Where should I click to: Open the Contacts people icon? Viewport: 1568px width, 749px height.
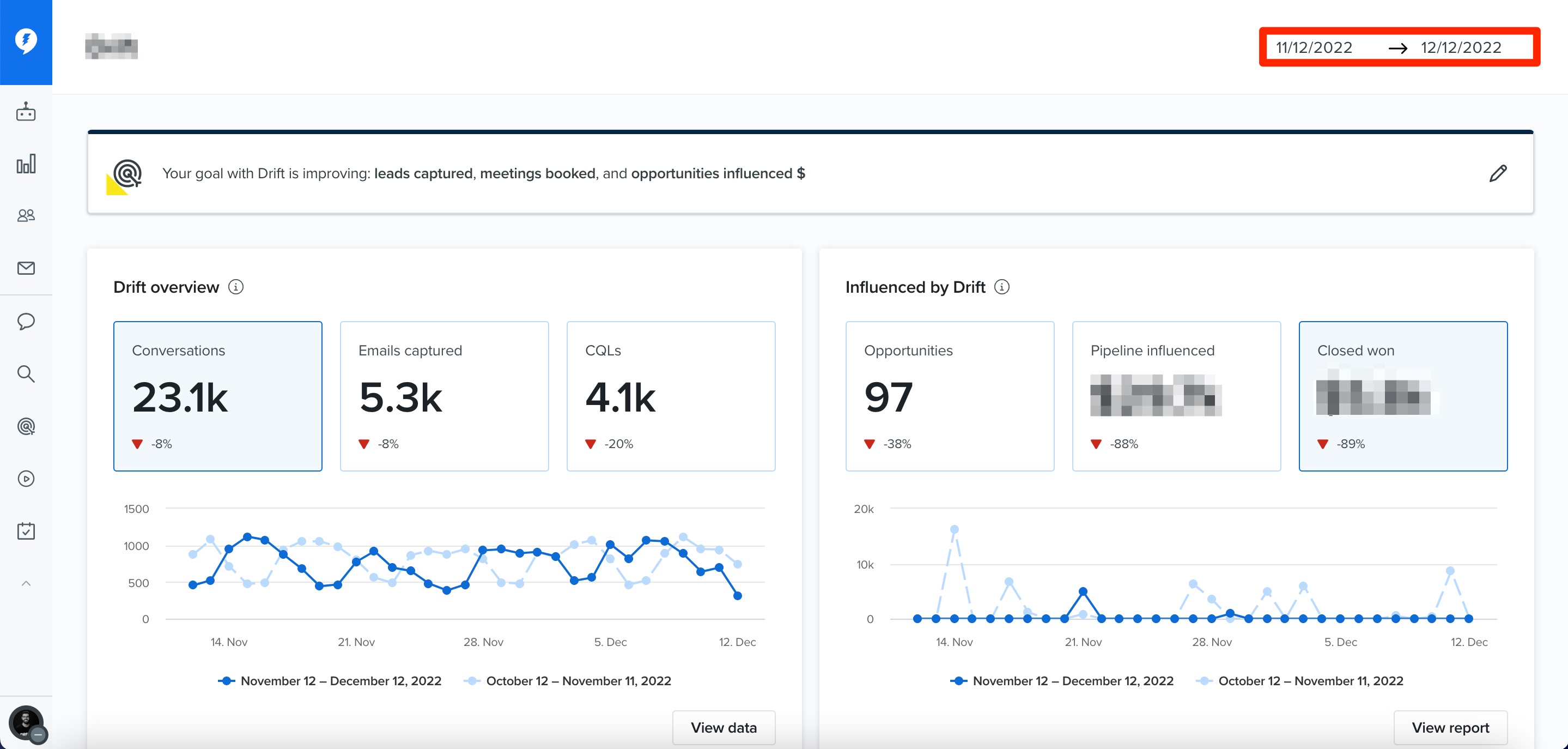tap(26, 215)
